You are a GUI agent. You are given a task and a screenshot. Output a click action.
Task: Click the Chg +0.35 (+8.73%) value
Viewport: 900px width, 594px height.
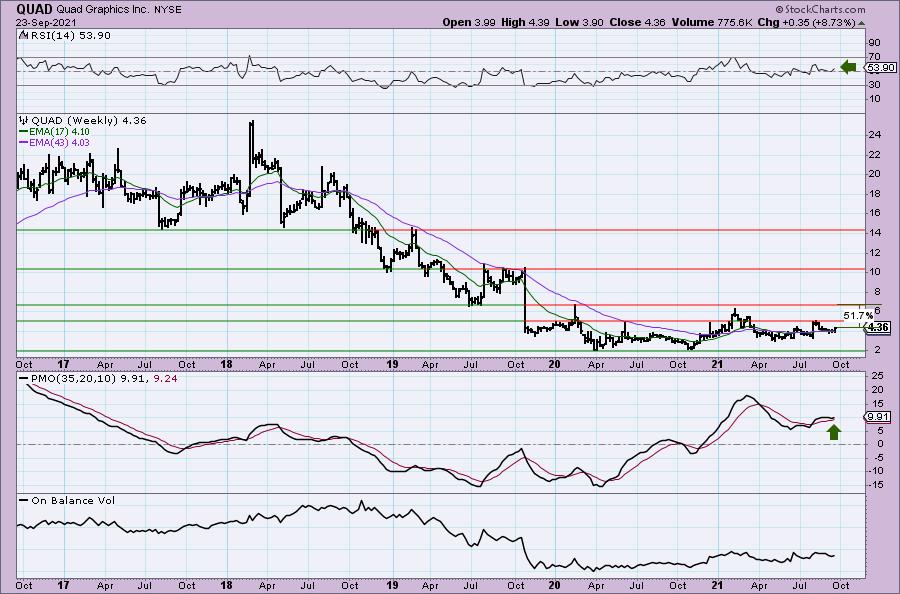coord(806,22)
